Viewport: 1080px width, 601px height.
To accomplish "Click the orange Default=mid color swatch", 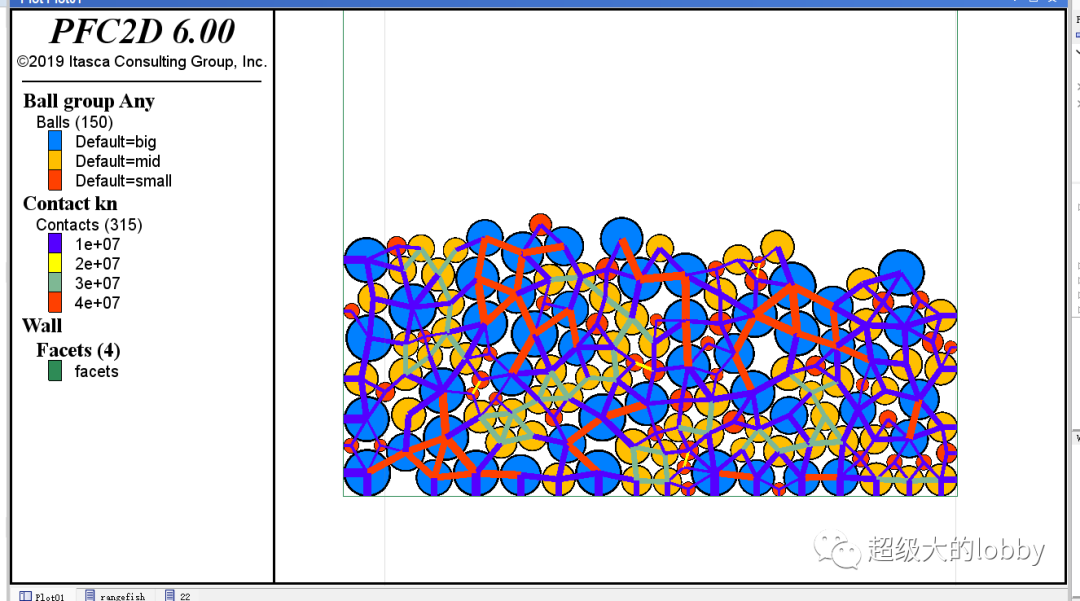I will (x=55, y=160).
